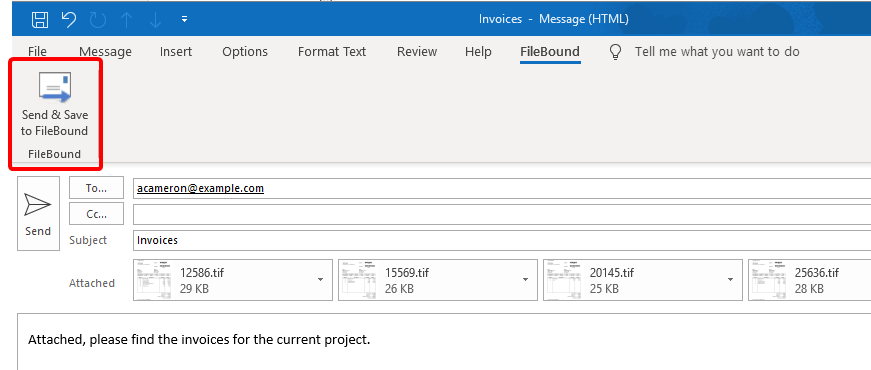Switch to the Insert ribbon tab
This screenshot has height=370, width=871.
[176, 52]
